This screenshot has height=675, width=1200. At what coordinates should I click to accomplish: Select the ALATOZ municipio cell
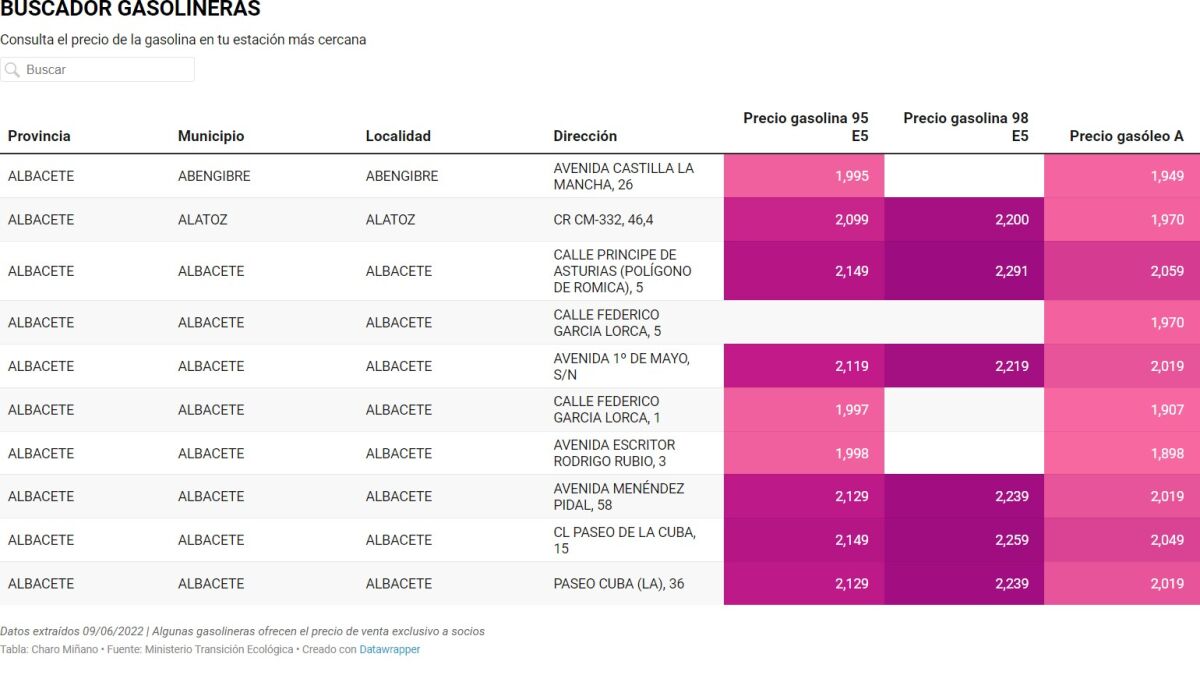[x=202, y=220]
